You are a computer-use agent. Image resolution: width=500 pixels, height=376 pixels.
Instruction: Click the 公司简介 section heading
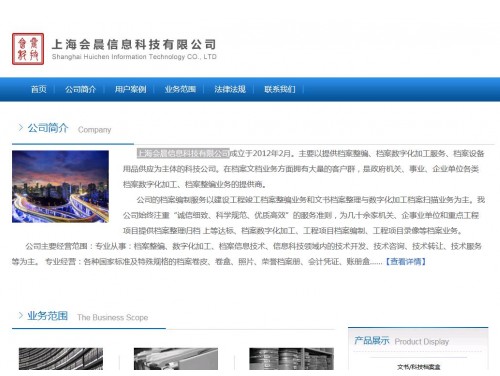click(x=48, y=128)
